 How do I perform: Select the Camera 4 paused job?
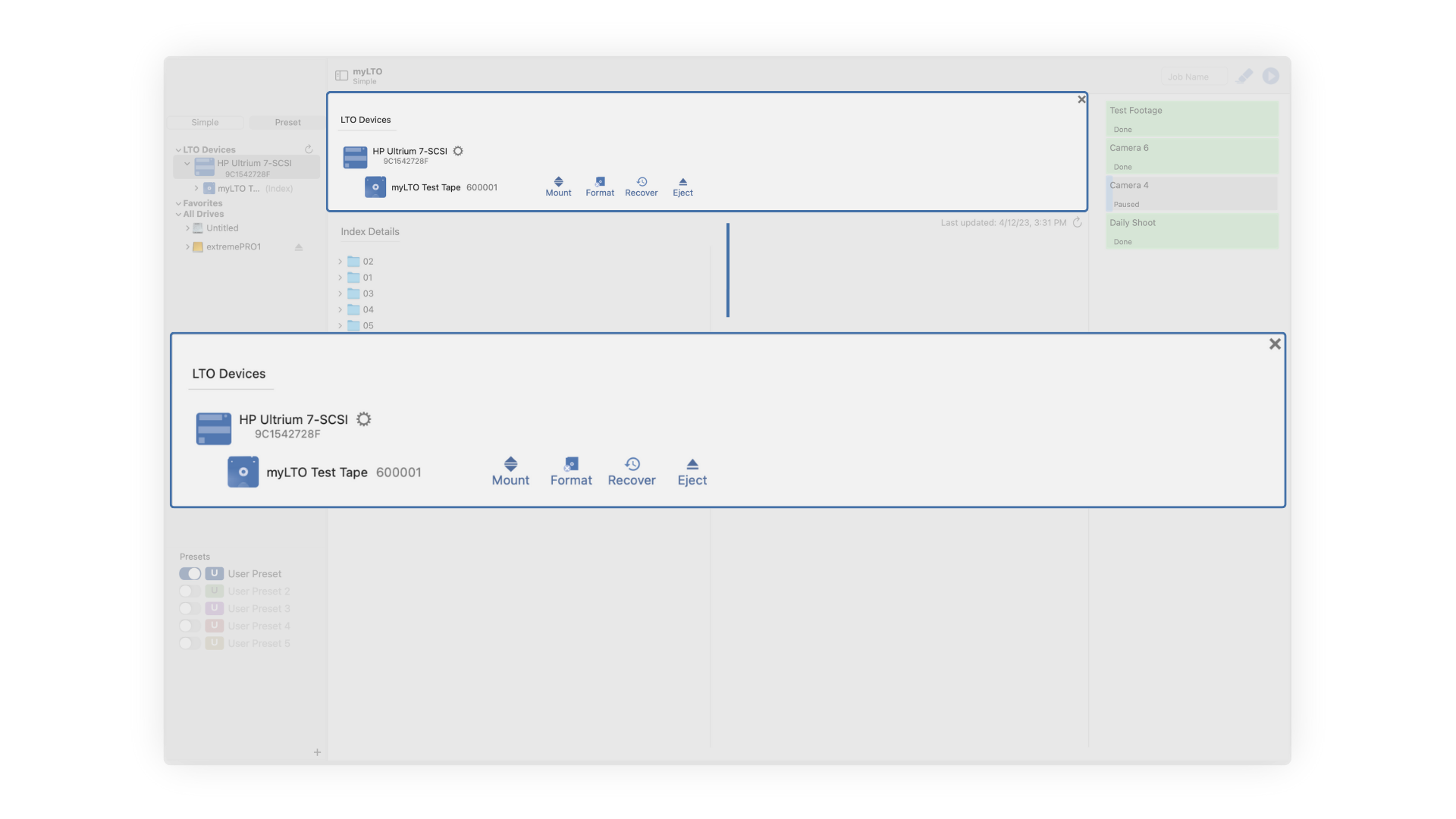pos(1192,193)
